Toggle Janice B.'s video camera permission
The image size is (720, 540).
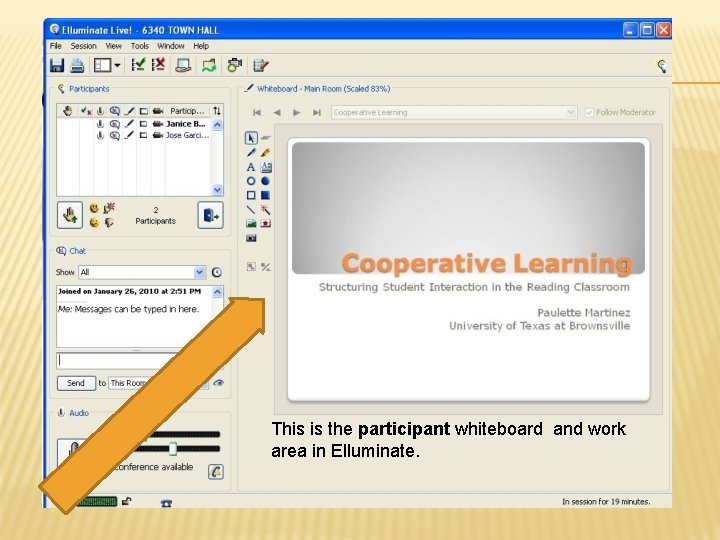click(x=158, y=124)
